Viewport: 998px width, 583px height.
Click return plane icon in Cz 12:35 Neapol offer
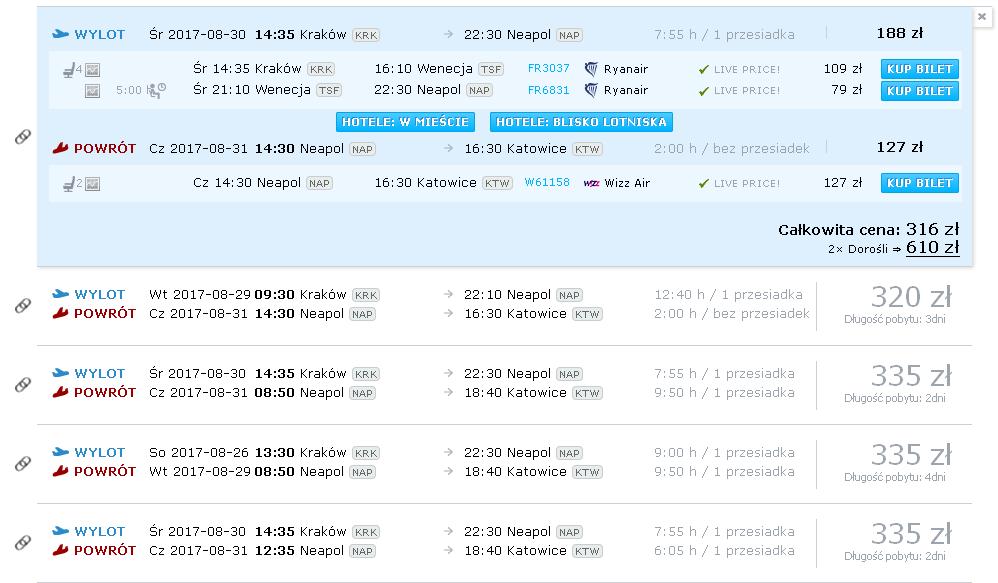(x=60, y=550)
